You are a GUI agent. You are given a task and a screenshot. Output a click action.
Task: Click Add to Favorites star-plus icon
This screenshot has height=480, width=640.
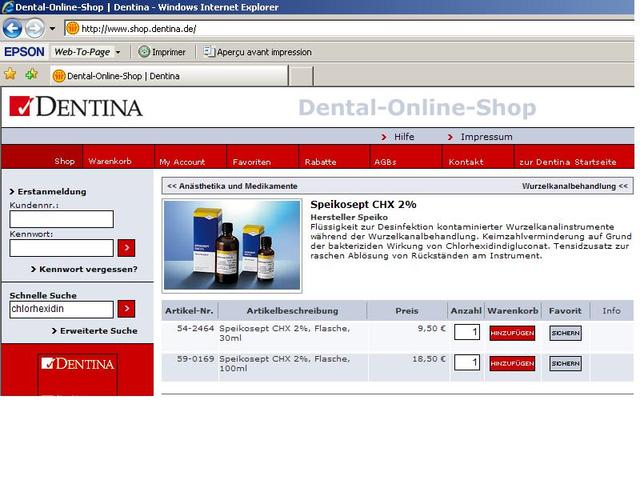tap(32, 75)
